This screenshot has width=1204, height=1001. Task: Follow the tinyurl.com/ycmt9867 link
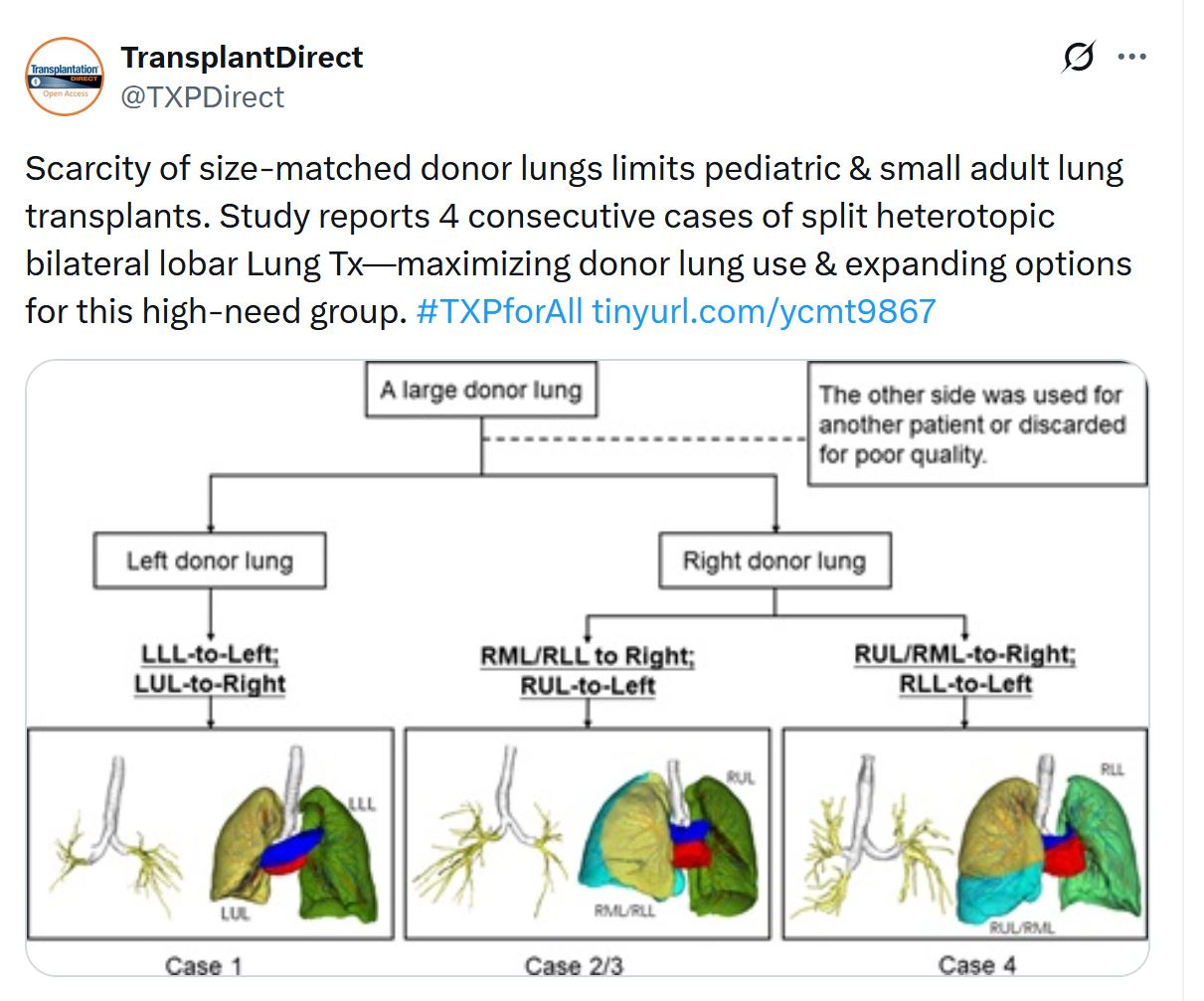coord(764,311)
